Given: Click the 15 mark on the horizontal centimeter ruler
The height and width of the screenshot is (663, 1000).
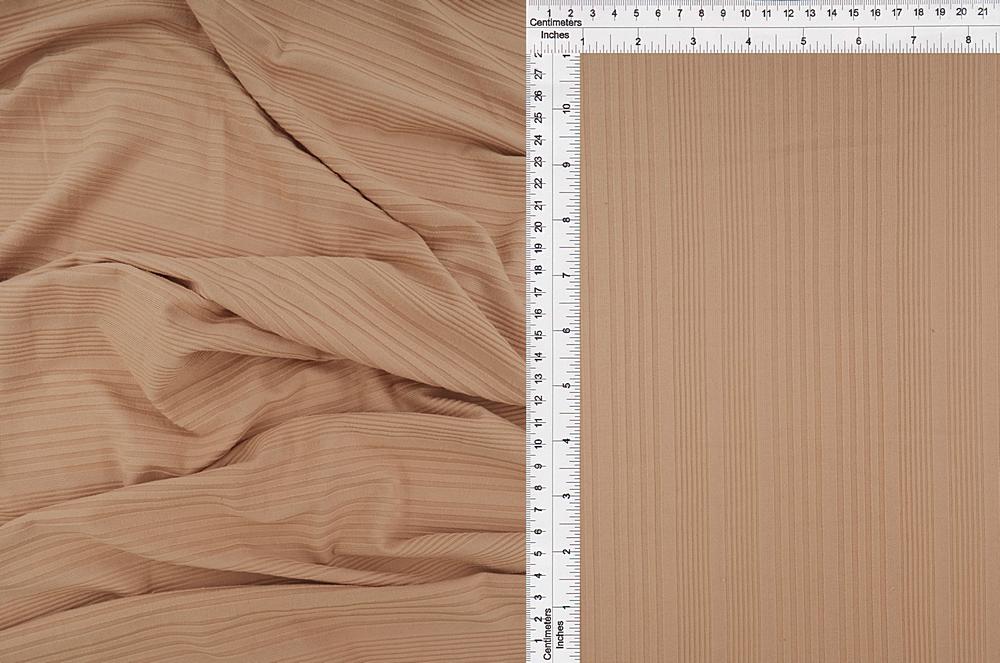Looking at the screenshot, I should coord(853,13).
